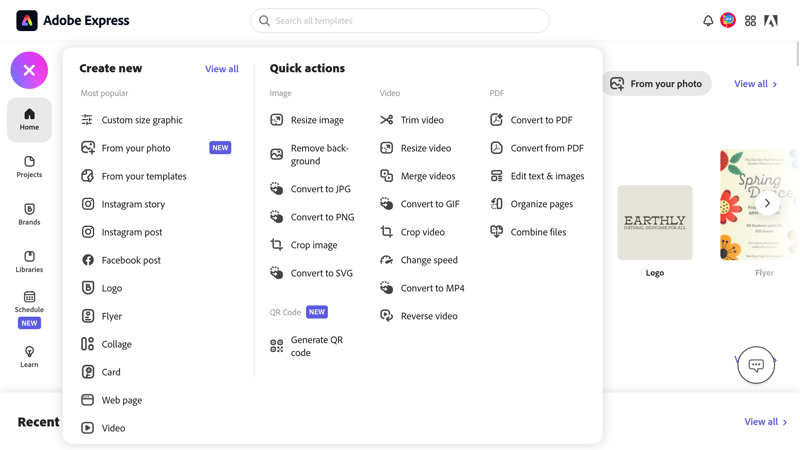The height and width of the screenshot is (450, 800).
Task: Choose Convert to JPG
Action: click(310, 189)
